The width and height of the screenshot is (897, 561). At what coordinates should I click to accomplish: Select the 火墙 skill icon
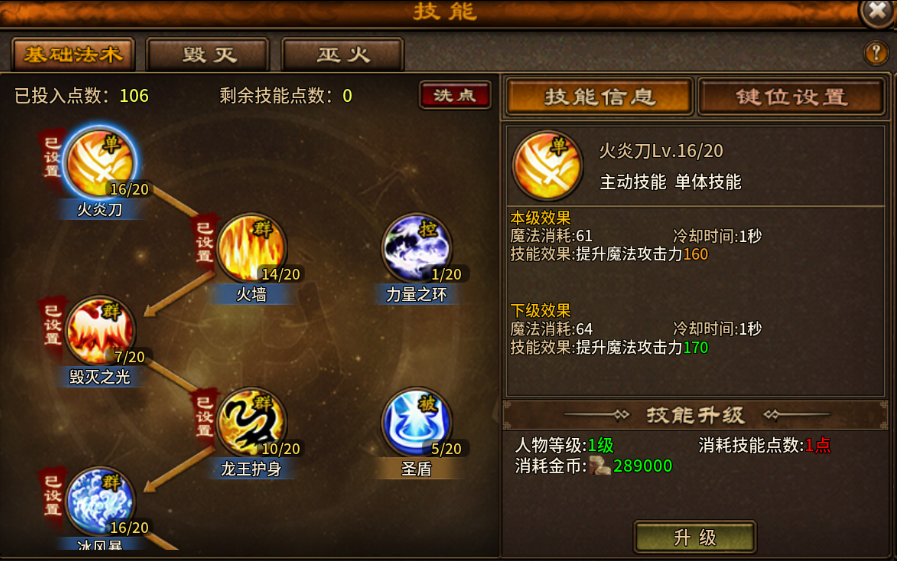point(251,248)
